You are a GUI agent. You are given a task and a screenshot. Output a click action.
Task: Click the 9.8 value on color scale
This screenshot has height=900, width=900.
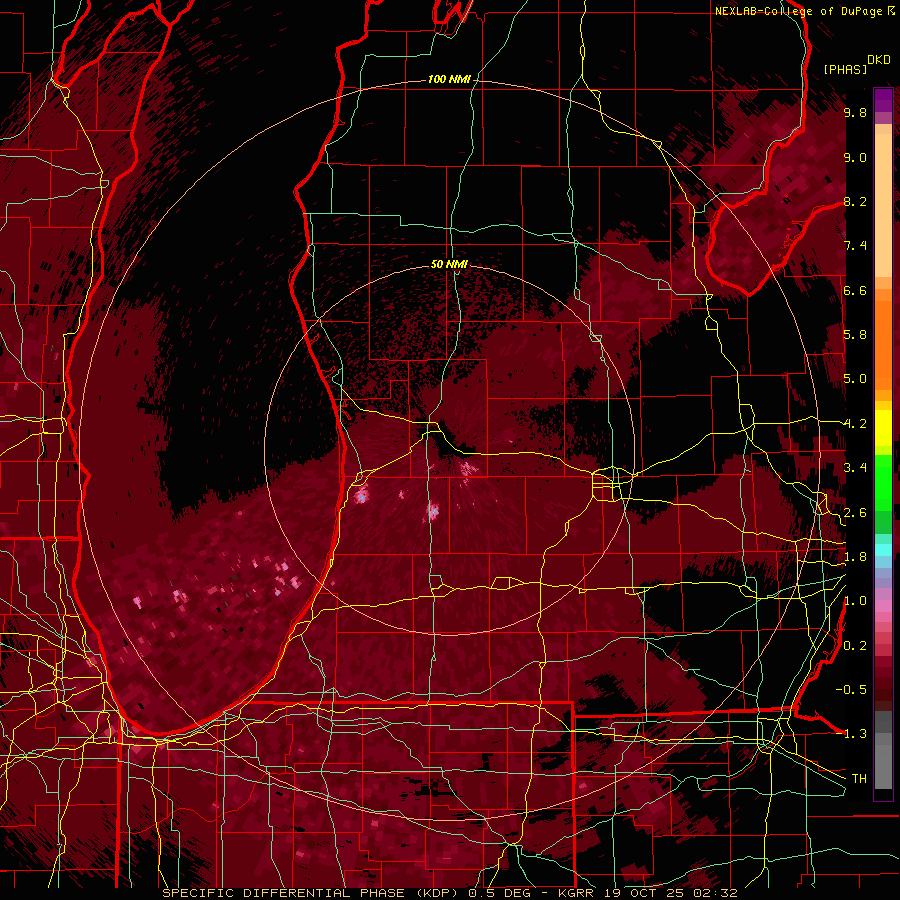point(855,112)
